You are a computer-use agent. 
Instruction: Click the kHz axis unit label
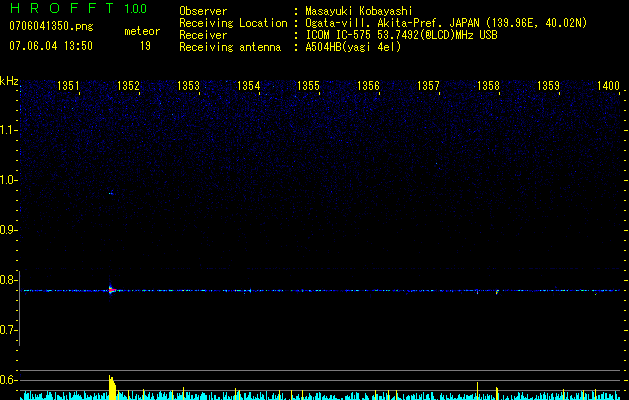point(9,81)
